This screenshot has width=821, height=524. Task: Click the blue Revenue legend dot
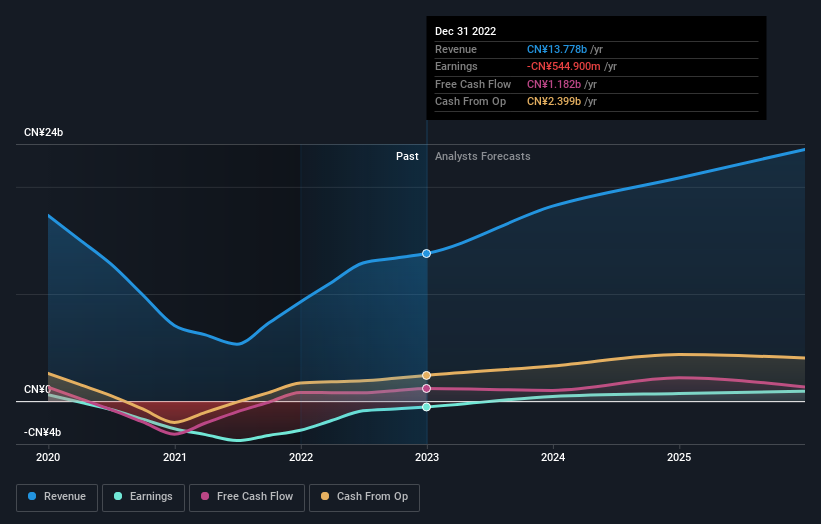pos(32,496)
